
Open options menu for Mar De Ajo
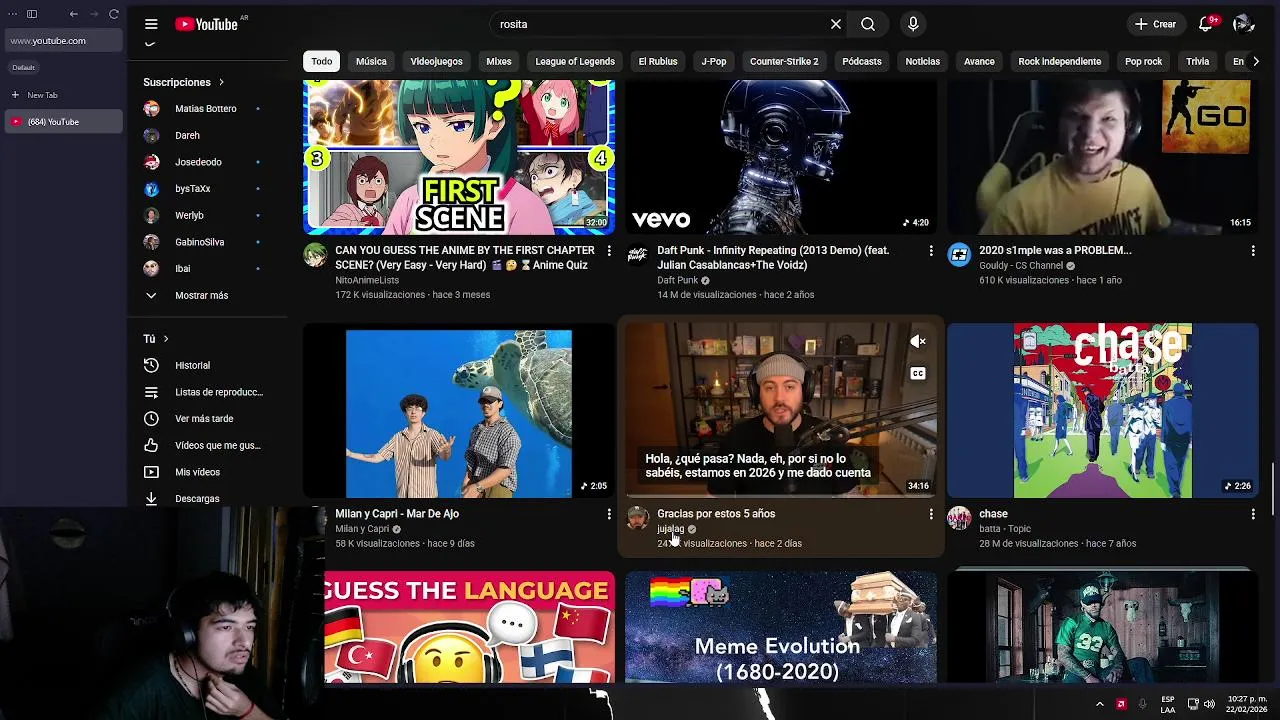[609, 514]
